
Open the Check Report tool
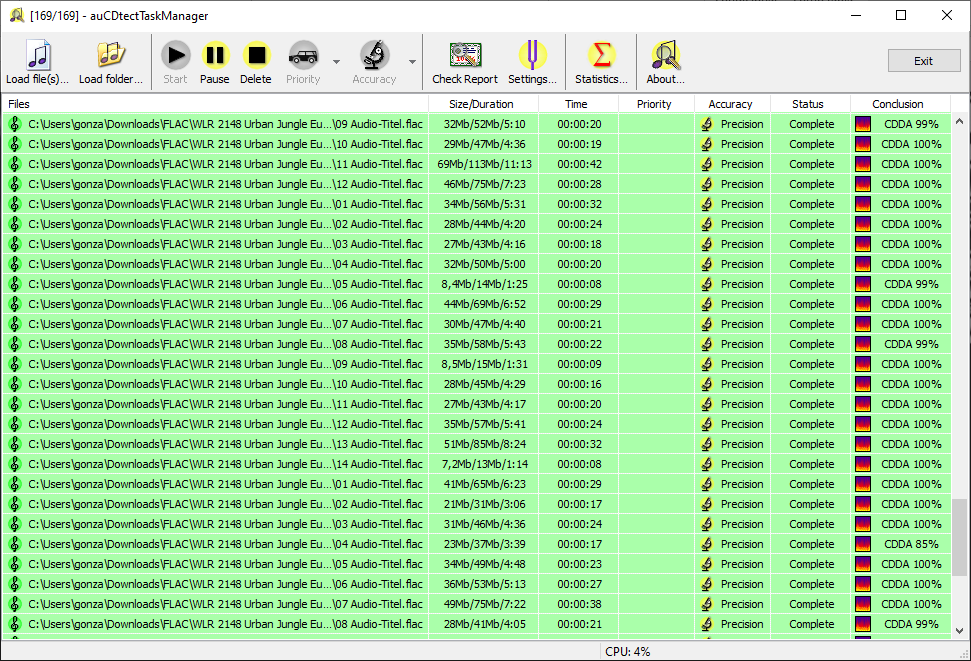point(465,62)
